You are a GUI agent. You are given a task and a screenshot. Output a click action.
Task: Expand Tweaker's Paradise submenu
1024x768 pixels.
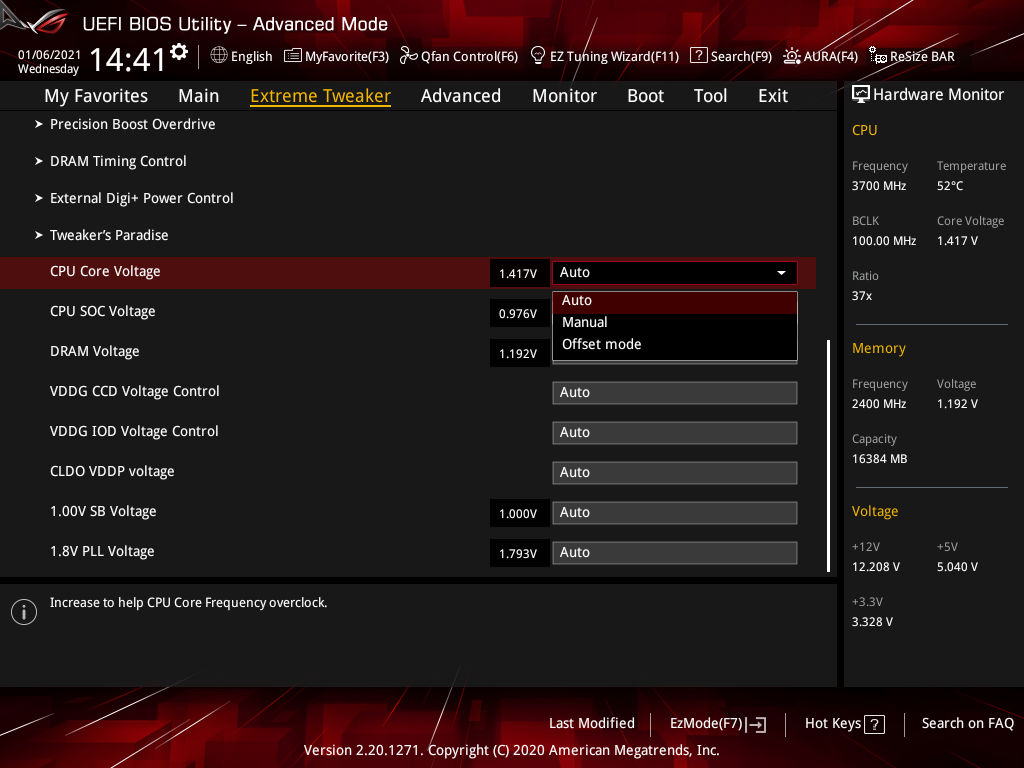(x=109, y=235)
